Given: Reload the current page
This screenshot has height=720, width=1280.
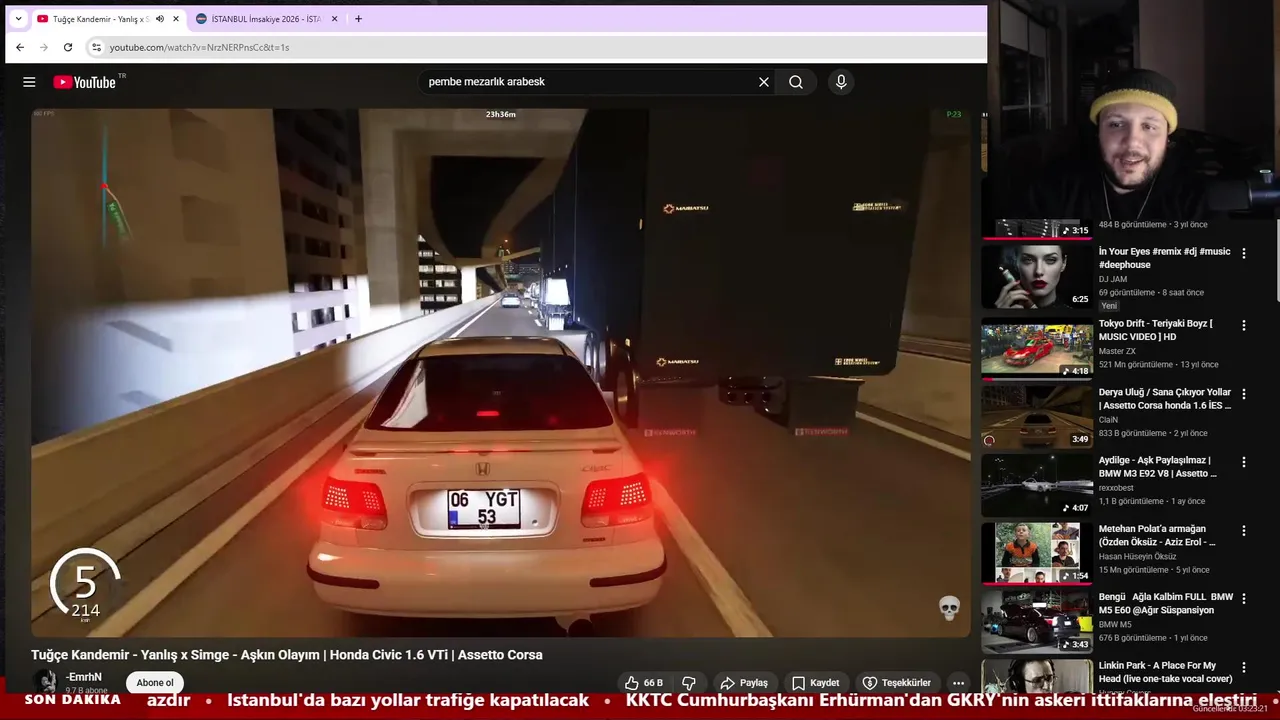Looking at the screenshot, I should pyautogui.click(x=68, y=47).
